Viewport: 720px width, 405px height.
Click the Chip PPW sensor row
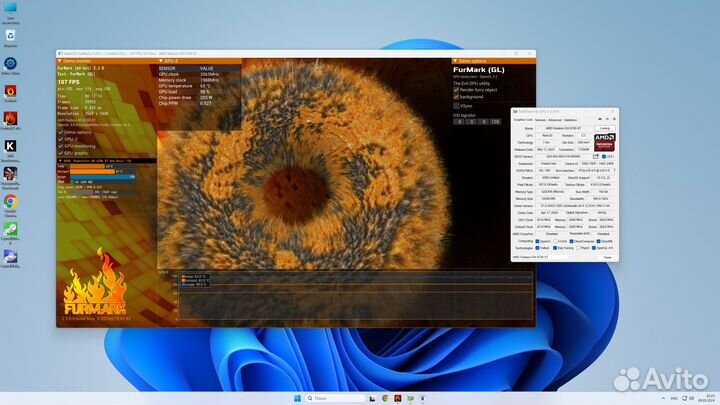[199, 103]
